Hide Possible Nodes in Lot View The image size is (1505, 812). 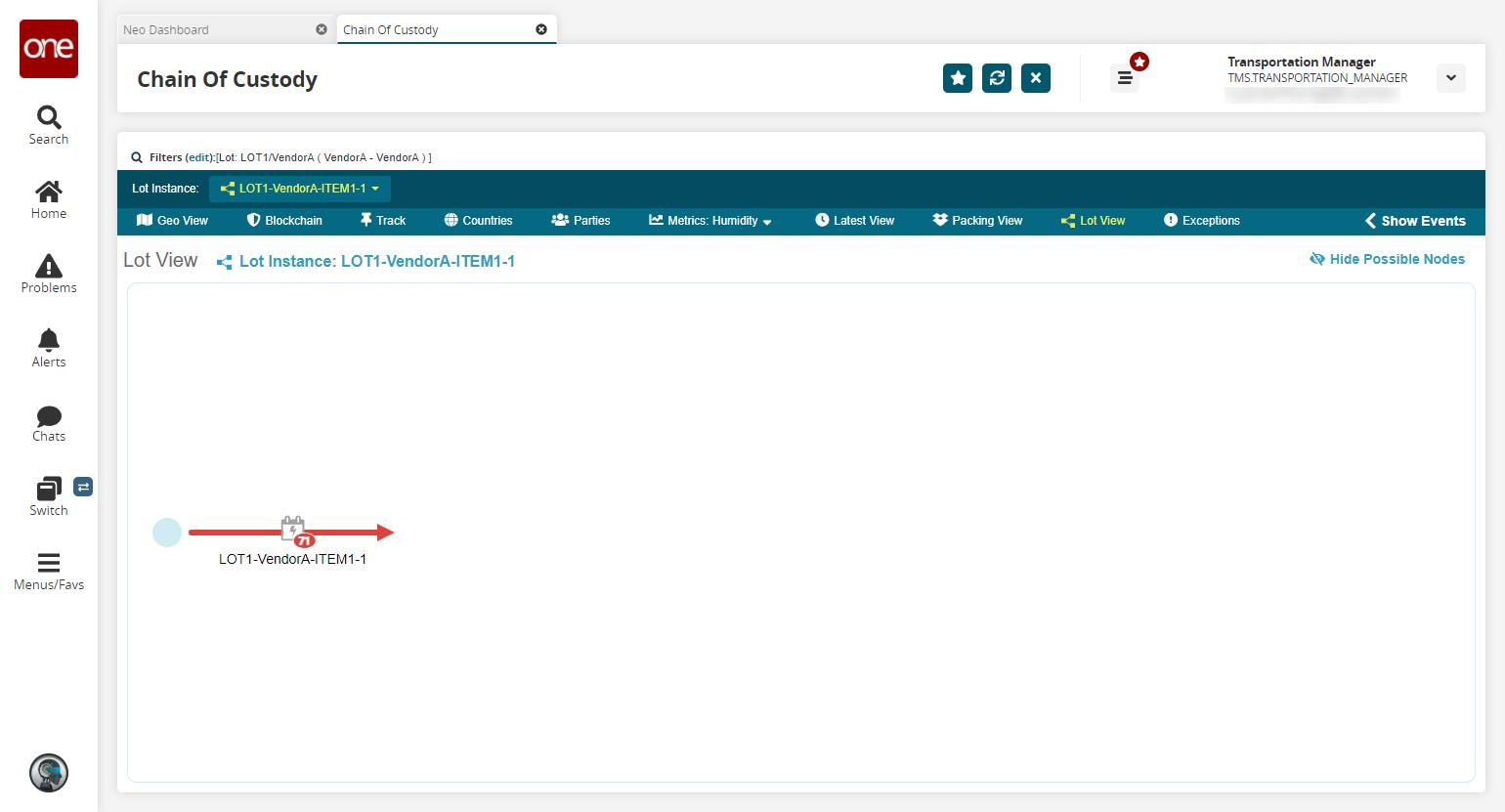click(1387, 259)
